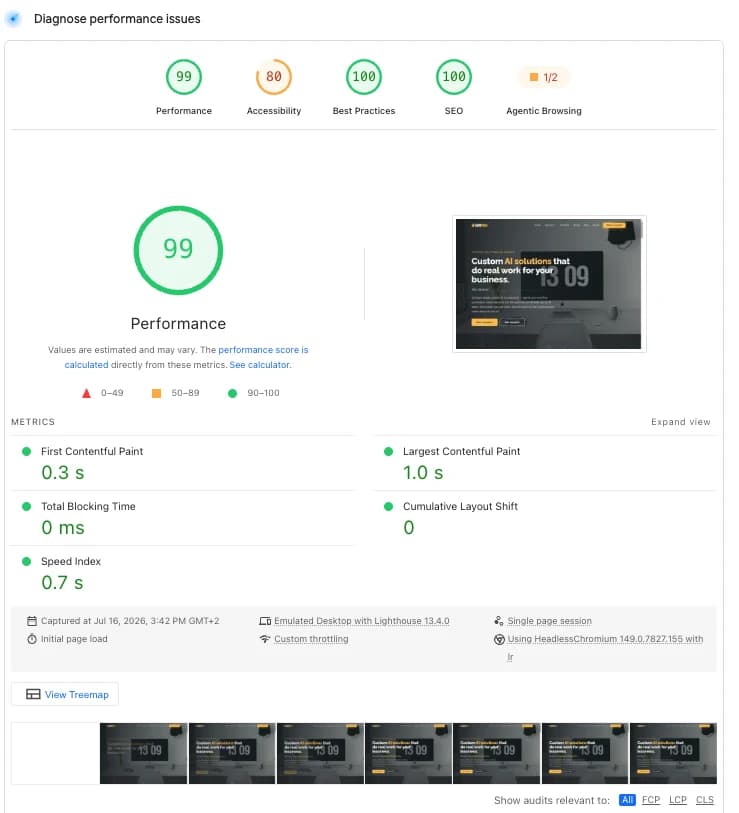Click the wifi icon next to Custom throttling
The image size is (739, 813).
265,639
